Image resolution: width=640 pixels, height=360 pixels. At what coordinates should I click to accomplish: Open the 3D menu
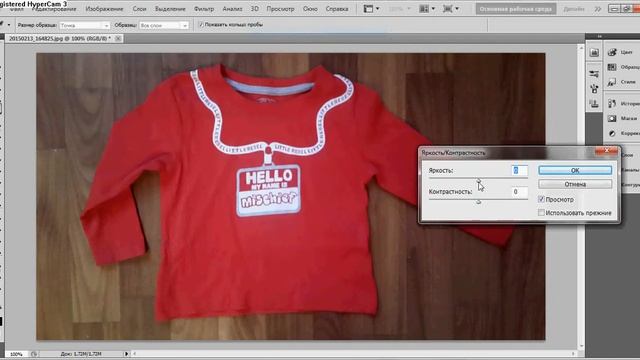tap(254, 9)
